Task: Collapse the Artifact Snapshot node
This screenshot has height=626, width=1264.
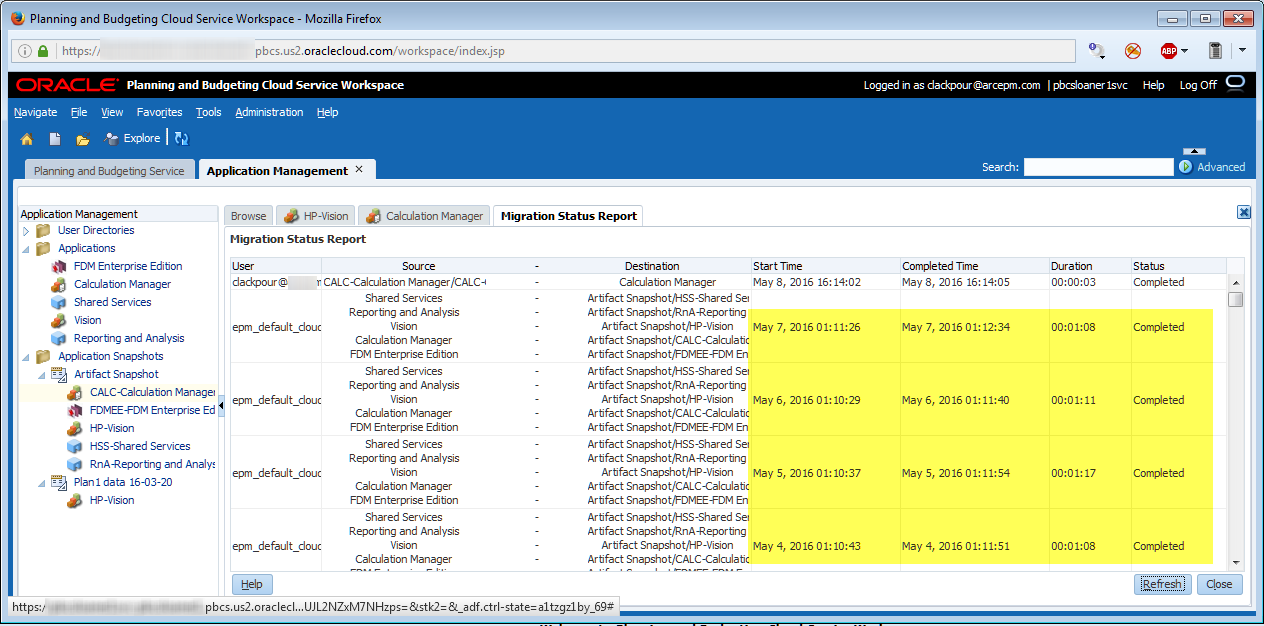Action: pyautogui.click(x=42, y=375)
